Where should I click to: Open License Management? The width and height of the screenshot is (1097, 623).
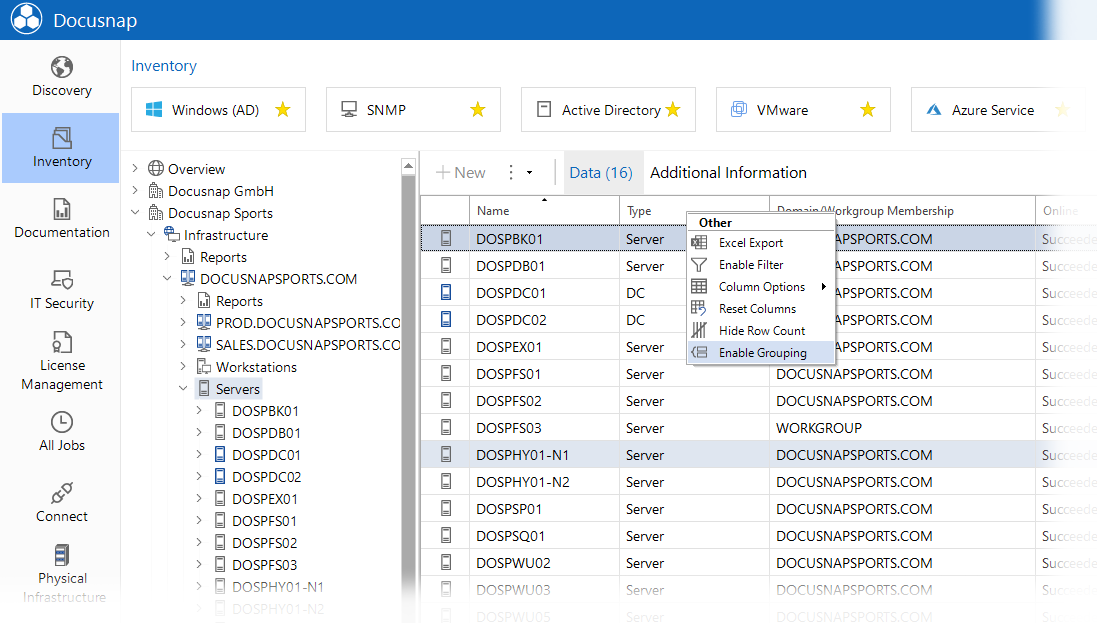(62, 361)
